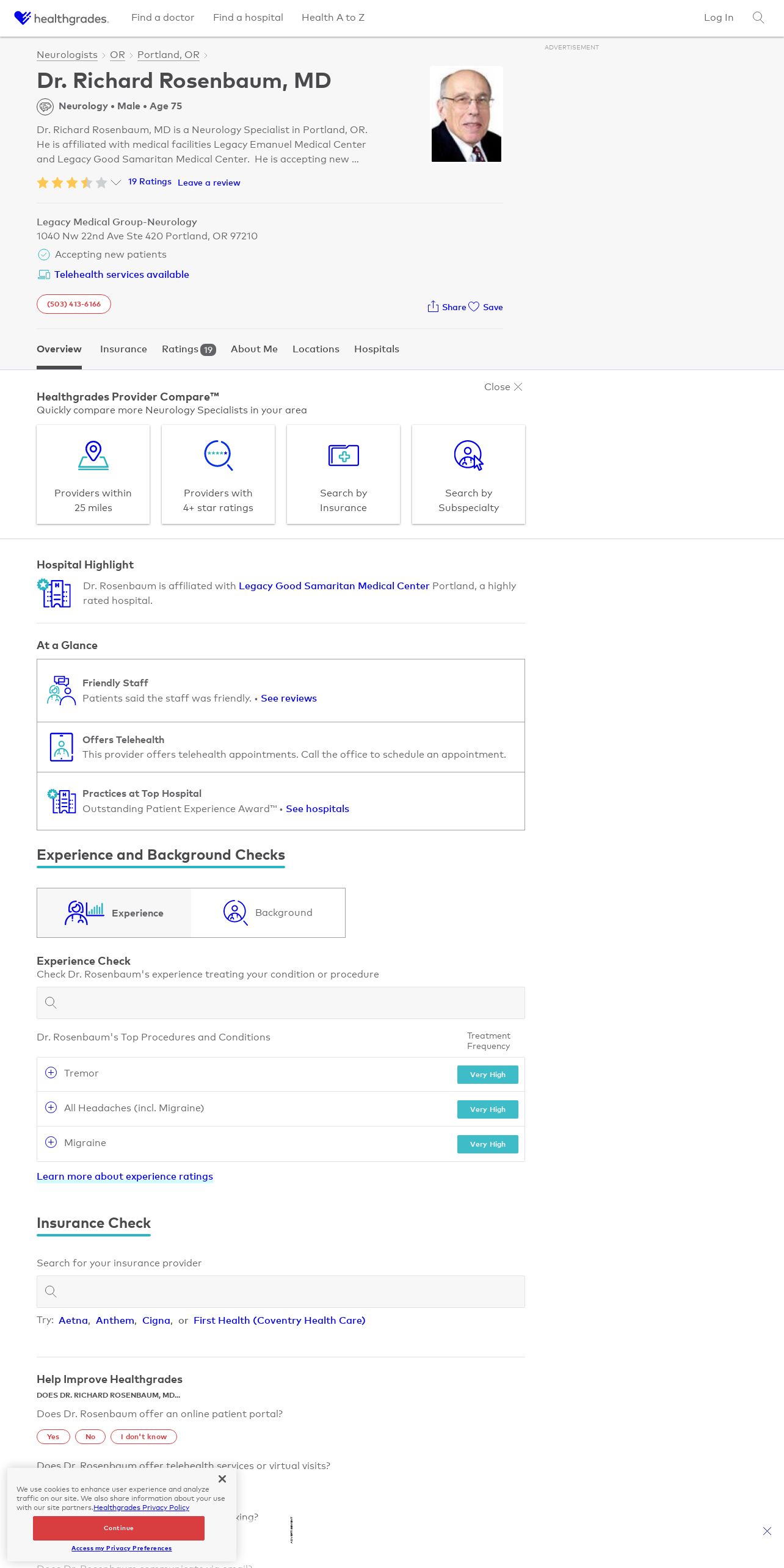Select the Providers within 25 miles card
Screen dimensions: 784x1568
[x=93, y=474]
